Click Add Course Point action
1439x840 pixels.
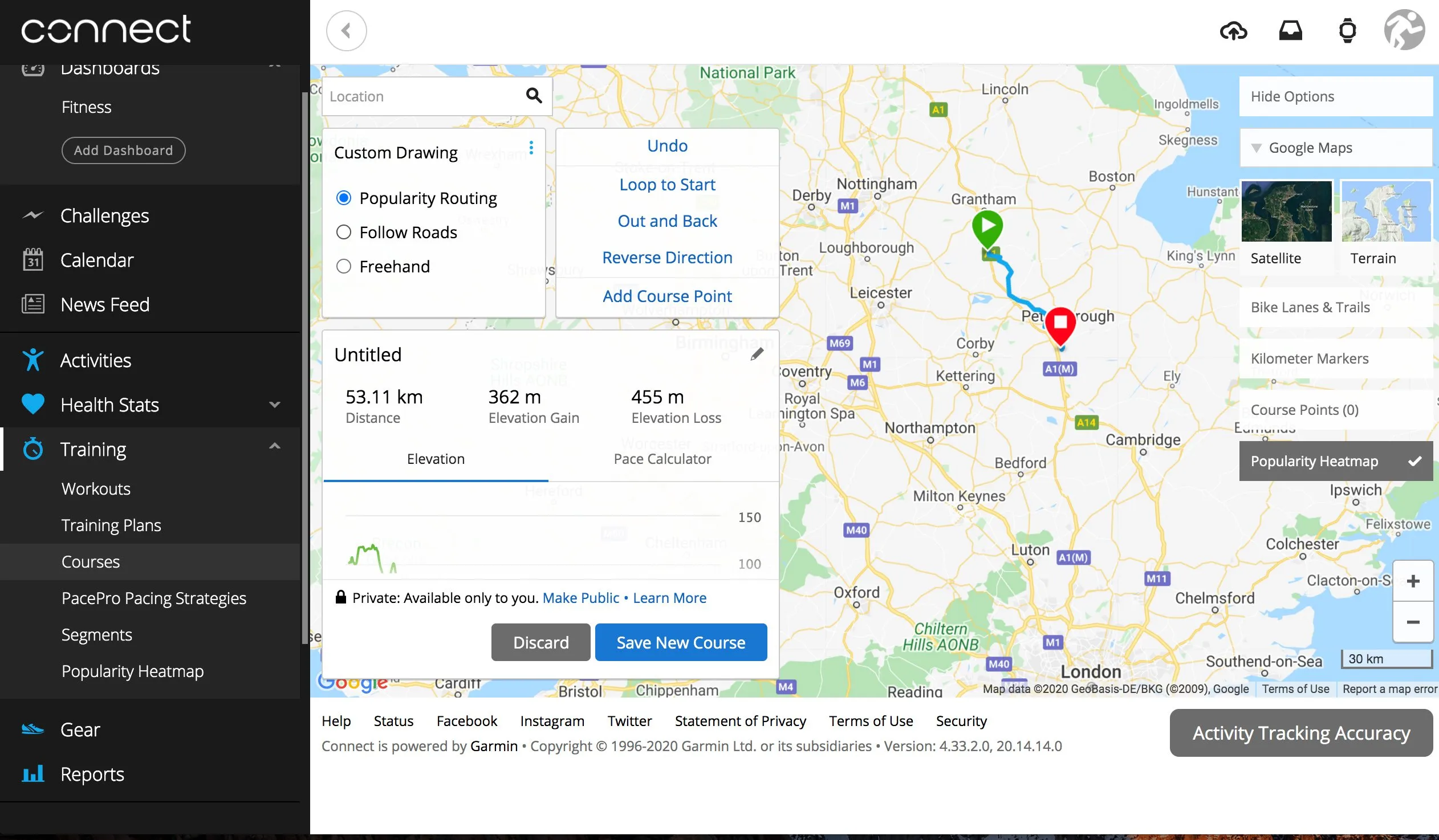[667, 296]
